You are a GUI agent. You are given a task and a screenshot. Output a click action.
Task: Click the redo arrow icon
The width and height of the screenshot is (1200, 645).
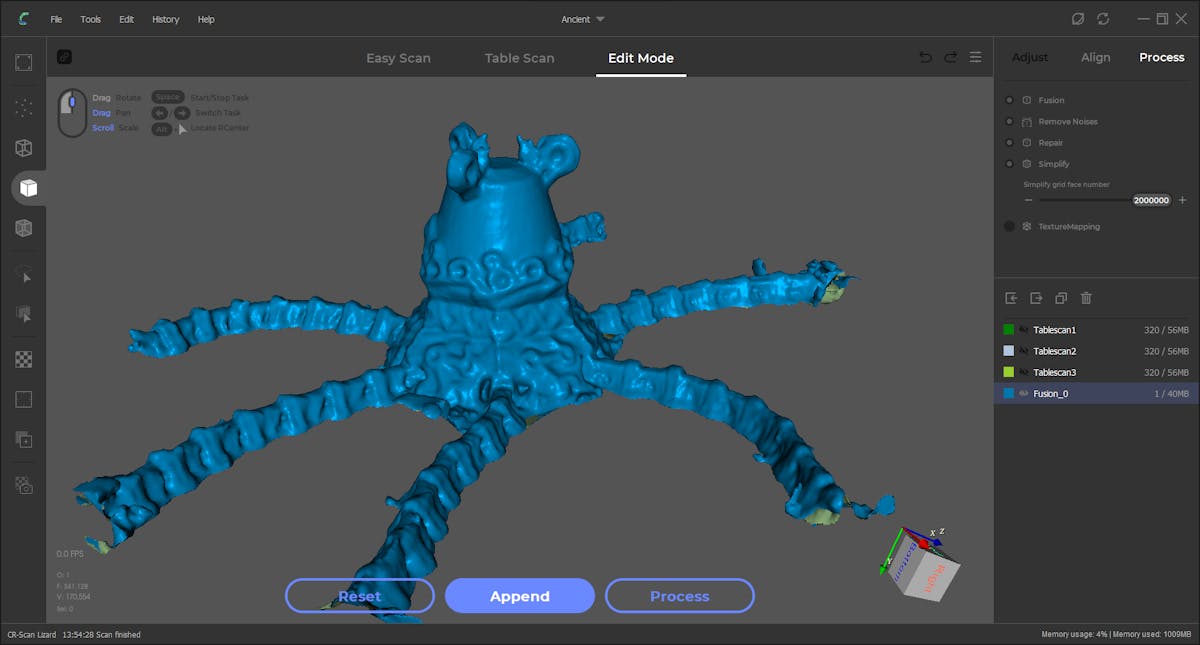coord(950,58)
